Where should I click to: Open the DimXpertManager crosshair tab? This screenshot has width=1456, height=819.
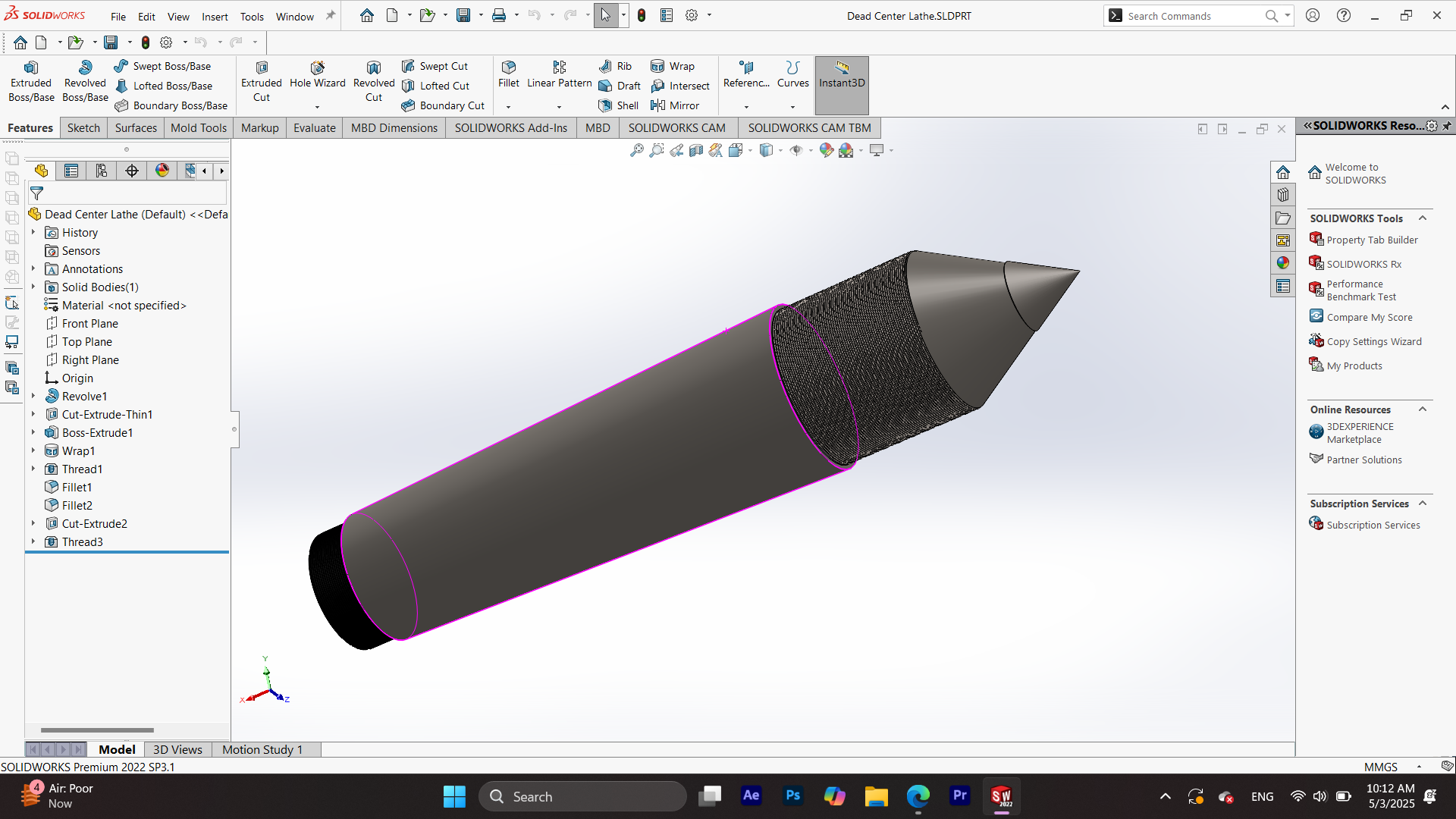(x=132, y=171)
